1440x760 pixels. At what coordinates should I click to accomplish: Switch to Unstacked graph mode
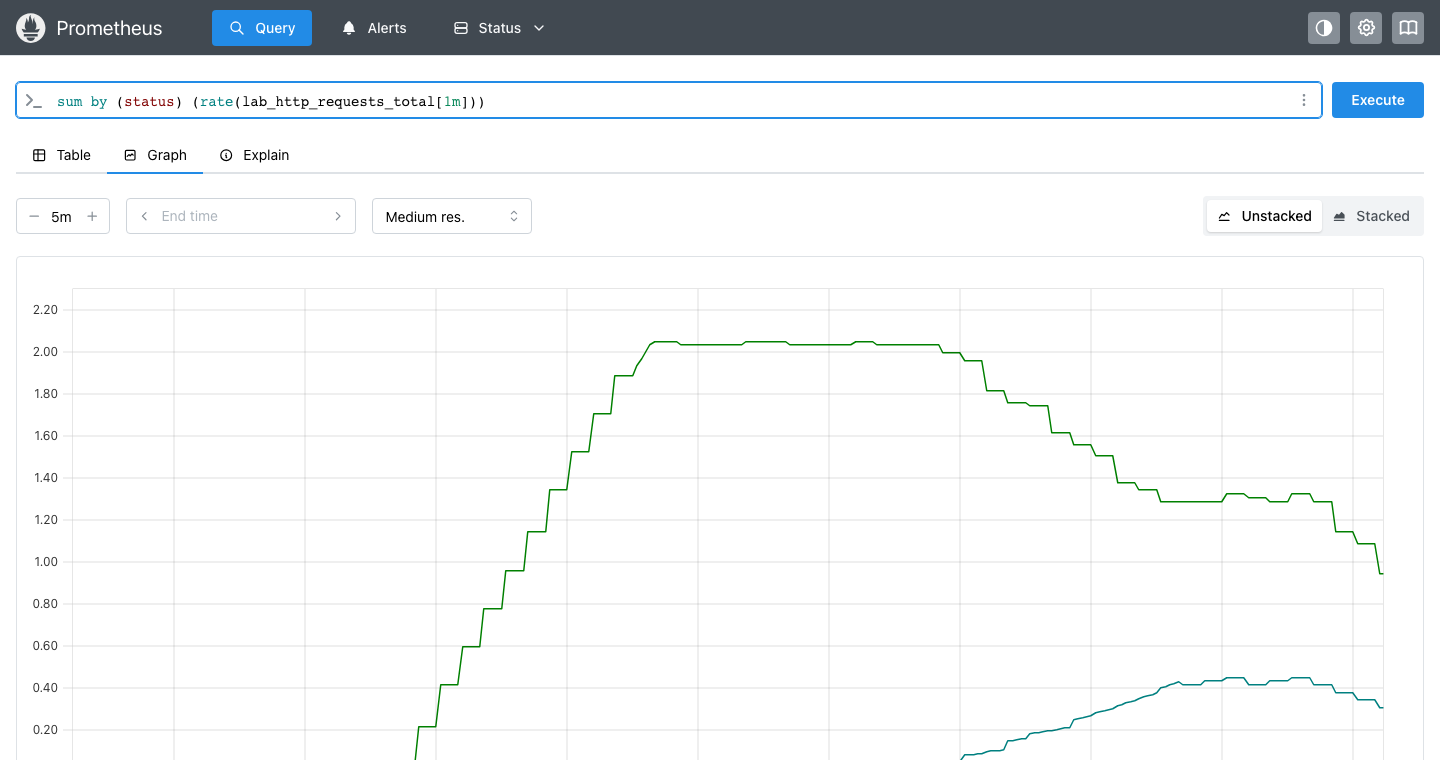tap(1265, 216)
